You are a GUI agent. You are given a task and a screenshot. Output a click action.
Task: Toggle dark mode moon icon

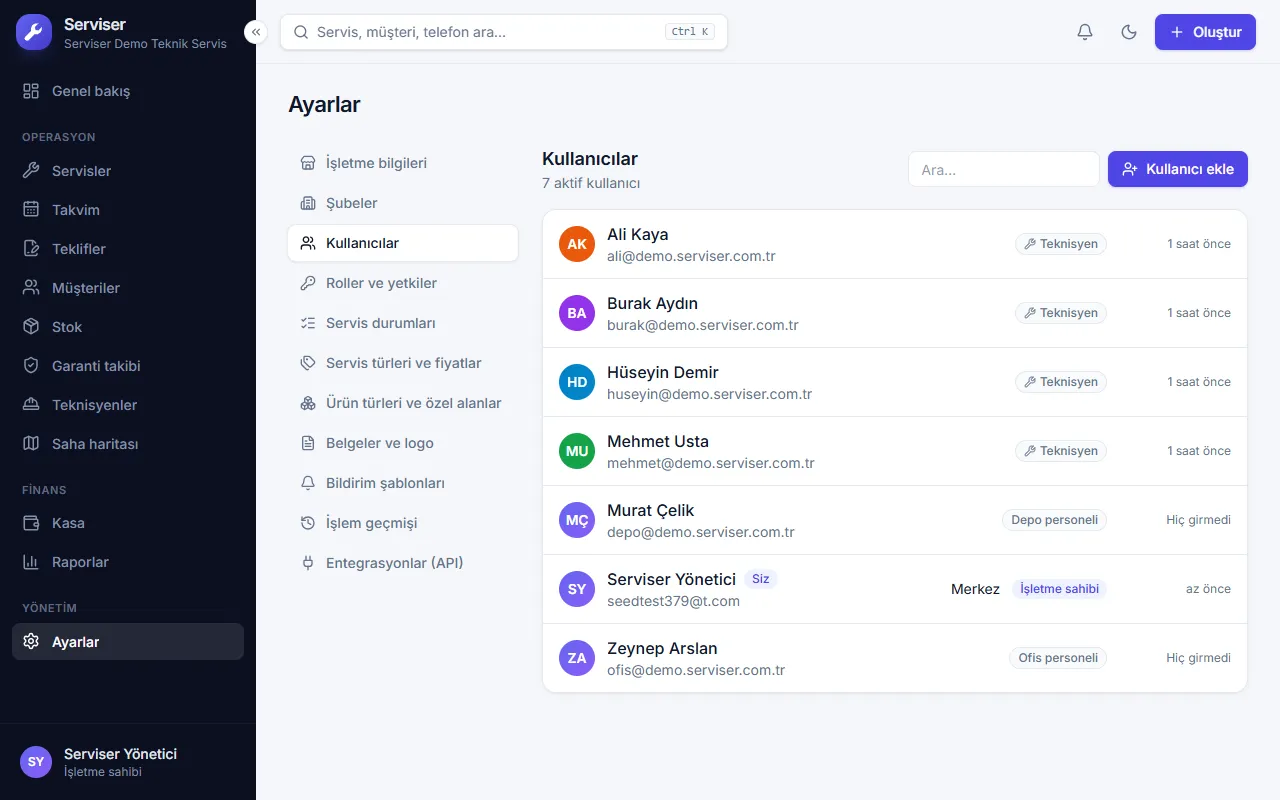1129,32
